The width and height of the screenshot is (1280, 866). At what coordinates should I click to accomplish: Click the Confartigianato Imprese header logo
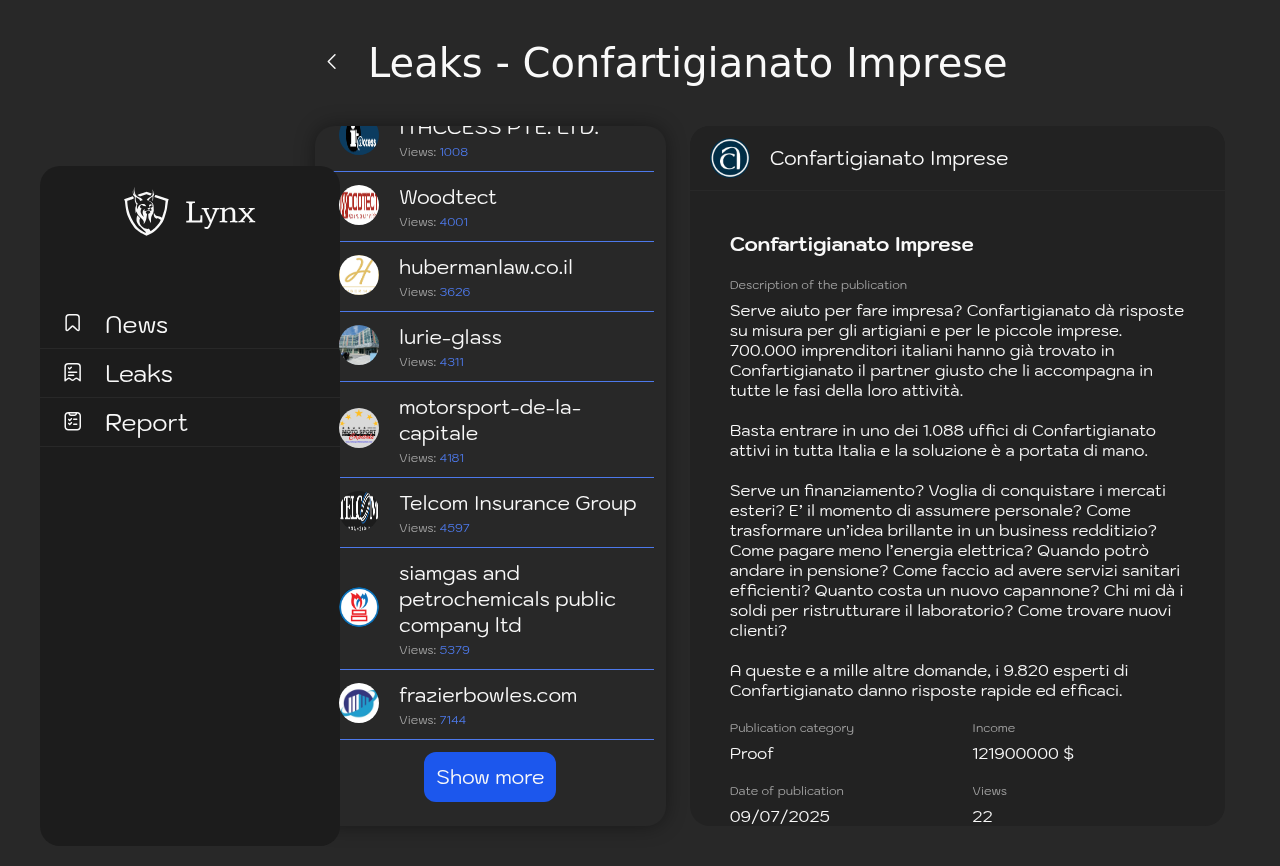click(x=730, y=158)
